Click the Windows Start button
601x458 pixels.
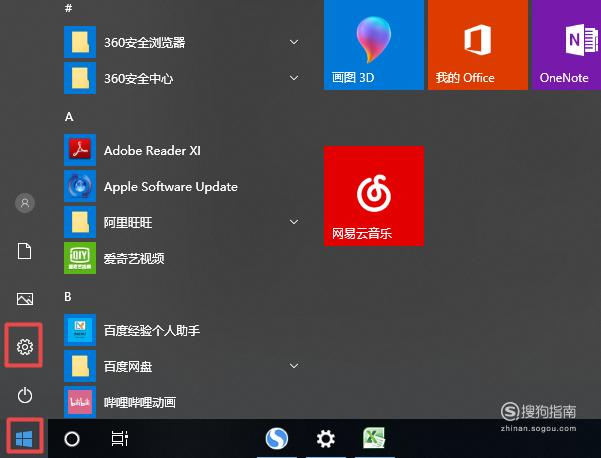click(x=24, y=439)
